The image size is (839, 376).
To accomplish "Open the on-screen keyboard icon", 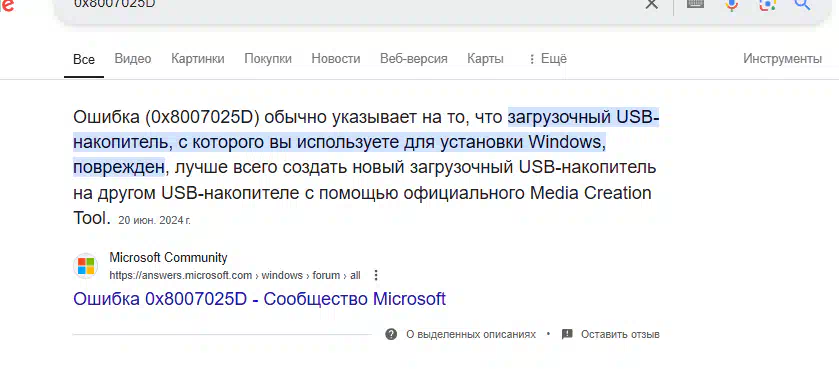I will pos(695,4).
